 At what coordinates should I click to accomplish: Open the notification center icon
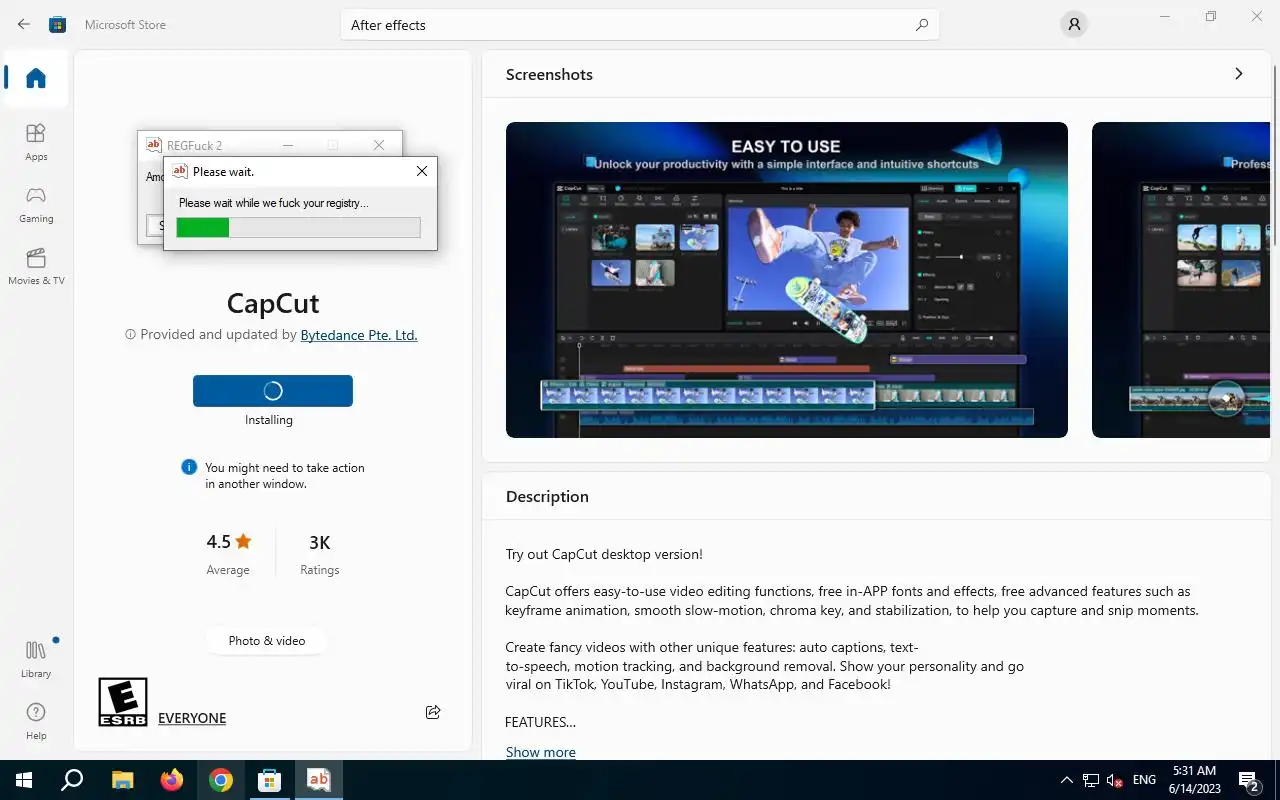[x=1249, y=780]
